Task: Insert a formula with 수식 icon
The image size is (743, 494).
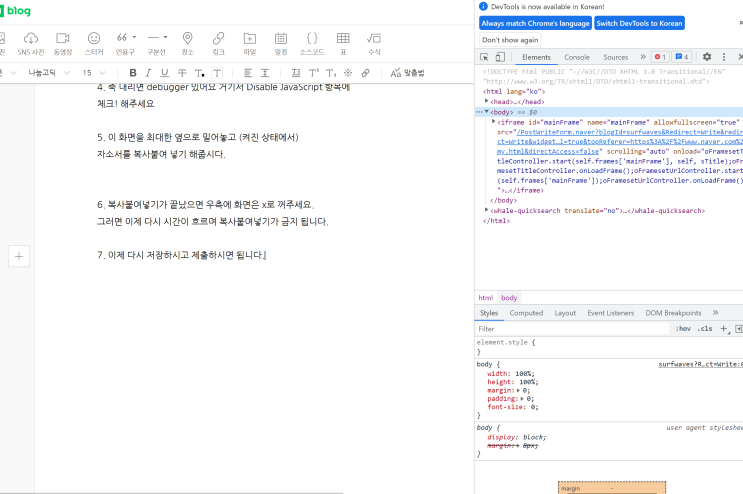Action: (x=374, y=38)
